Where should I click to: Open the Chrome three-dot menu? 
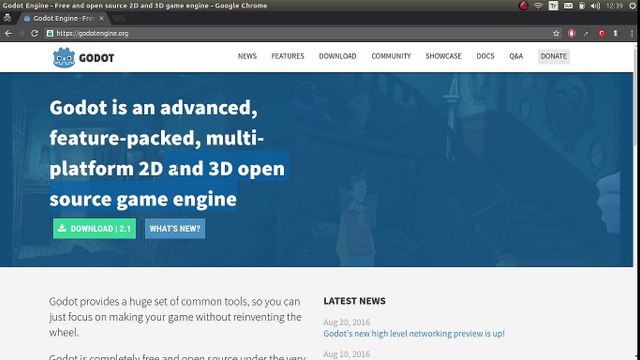pos(631,33)
